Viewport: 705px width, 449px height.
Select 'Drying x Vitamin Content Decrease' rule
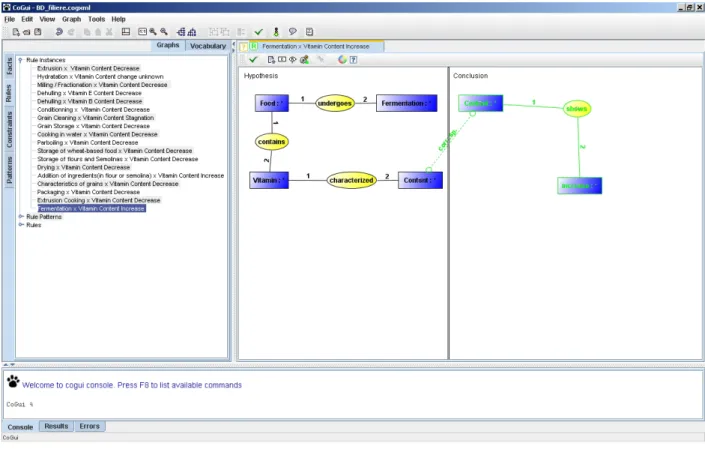tap(84, 167)
